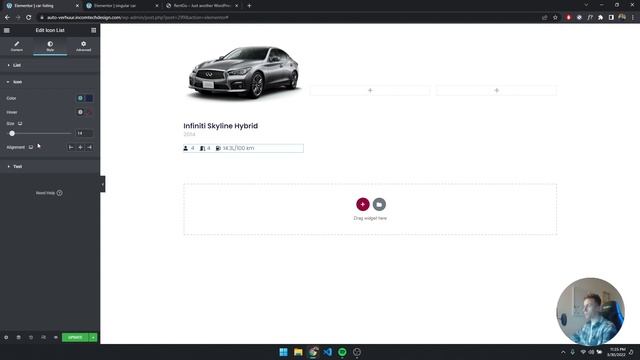640x360 pixels.
Task: Open the widgets grid panel
Action: pos(93,30)
